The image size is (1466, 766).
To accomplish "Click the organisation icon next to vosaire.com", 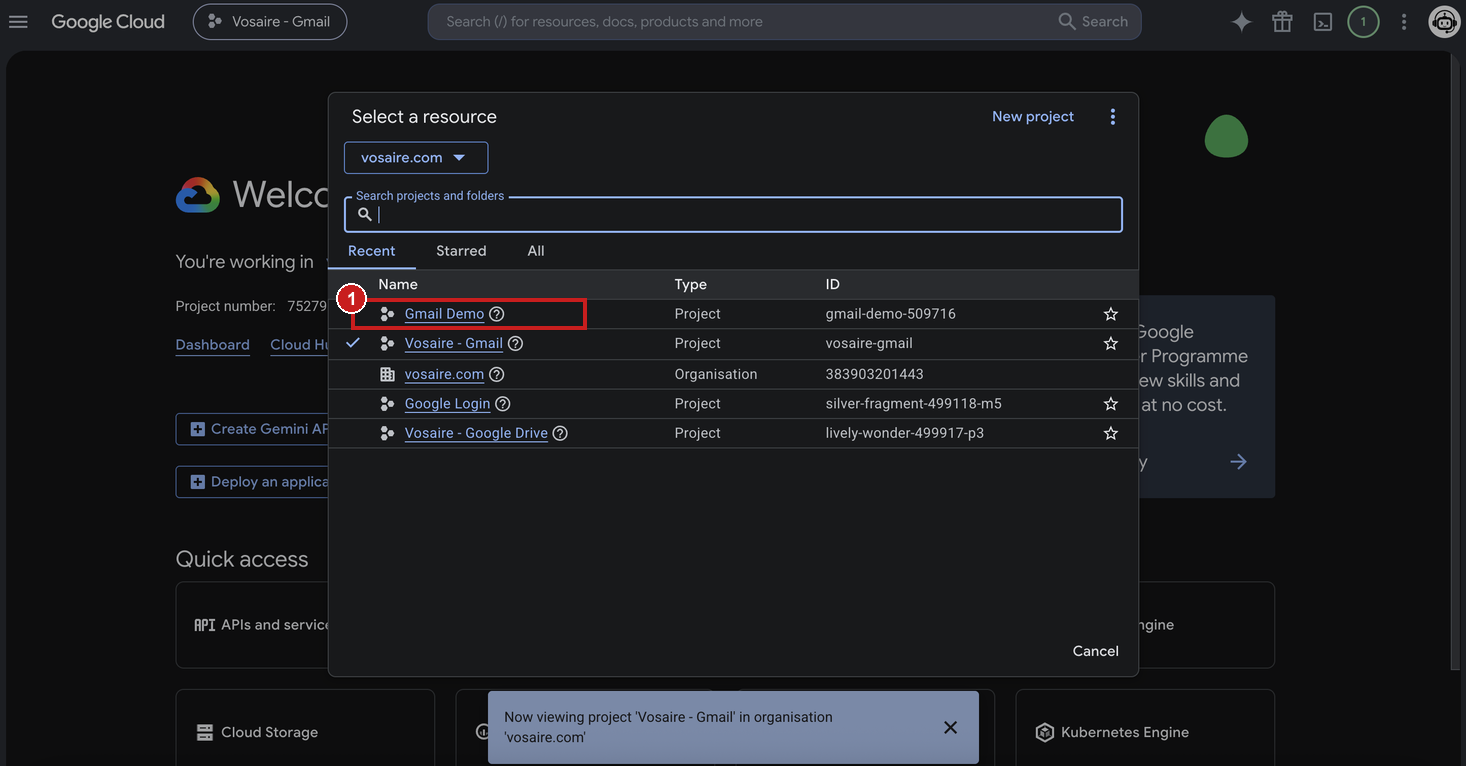I will click(387, 374).
